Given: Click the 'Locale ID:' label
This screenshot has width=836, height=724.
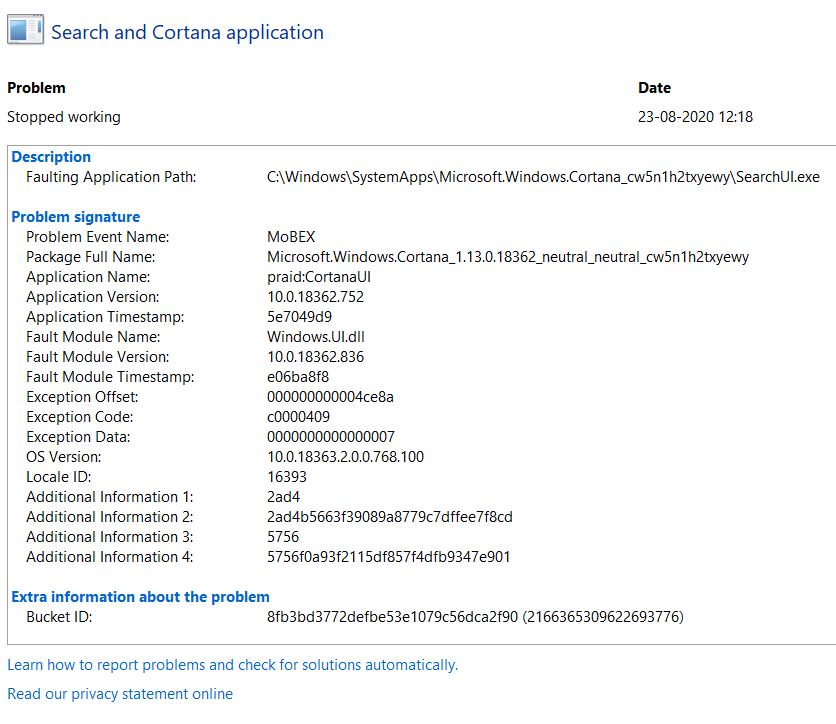Looking at the screenshot, I should [59, 477].
